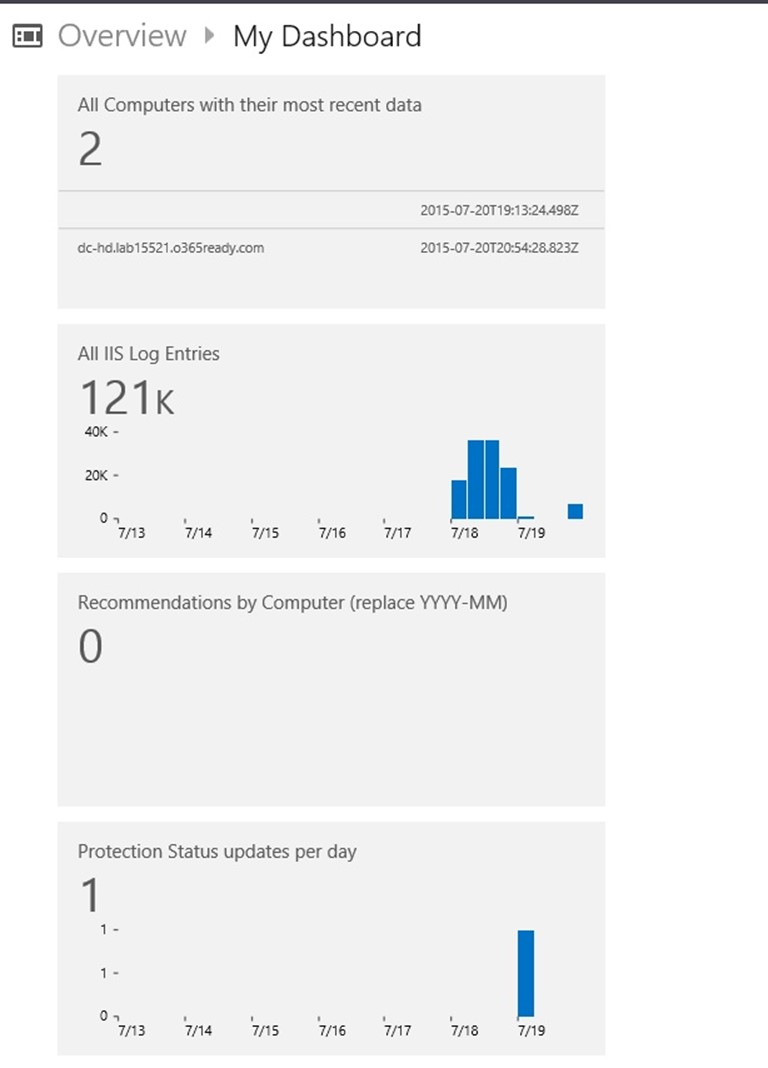Click the 7/19 bar in Protection Status chart
The width and height of the screenshot is (768, 1068).
click(526, 972)
